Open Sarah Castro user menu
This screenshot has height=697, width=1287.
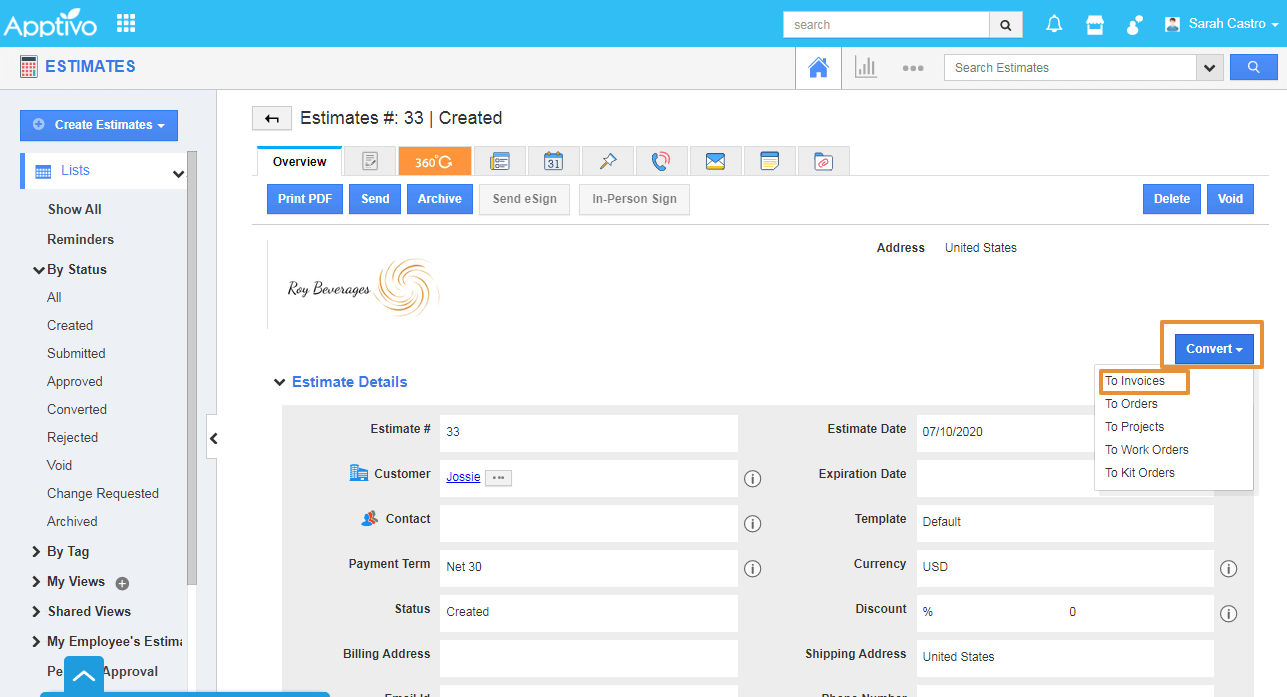(x=1221, y=24)
